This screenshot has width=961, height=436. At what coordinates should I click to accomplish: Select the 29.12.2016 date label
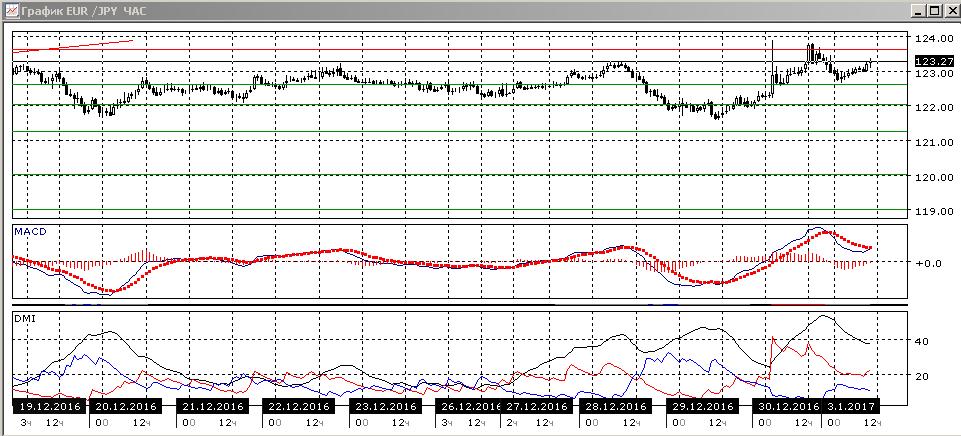point(702,406)
